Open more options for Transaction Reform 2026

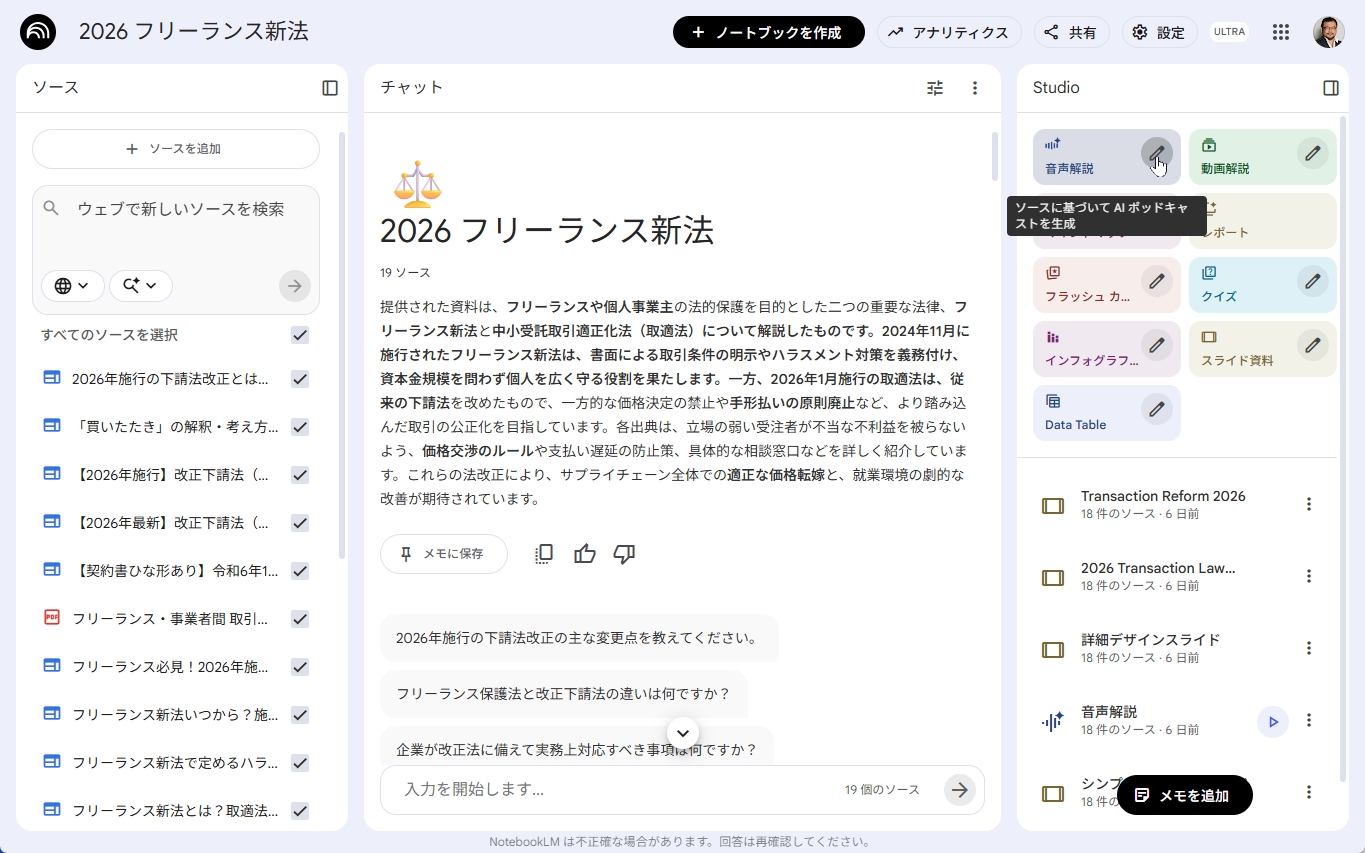tap(1308, 505)
